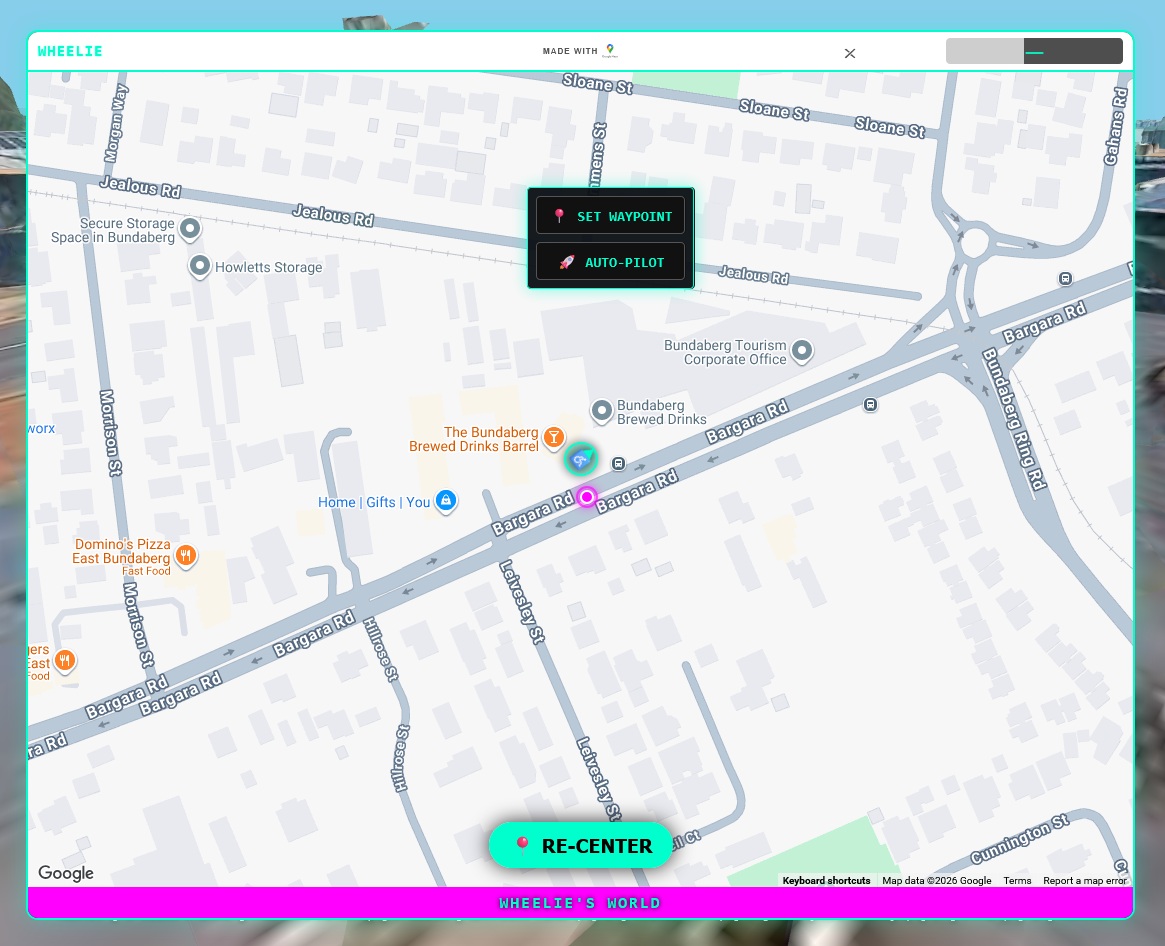Select bus stop icon south of Tourism Office

[870, 404]
